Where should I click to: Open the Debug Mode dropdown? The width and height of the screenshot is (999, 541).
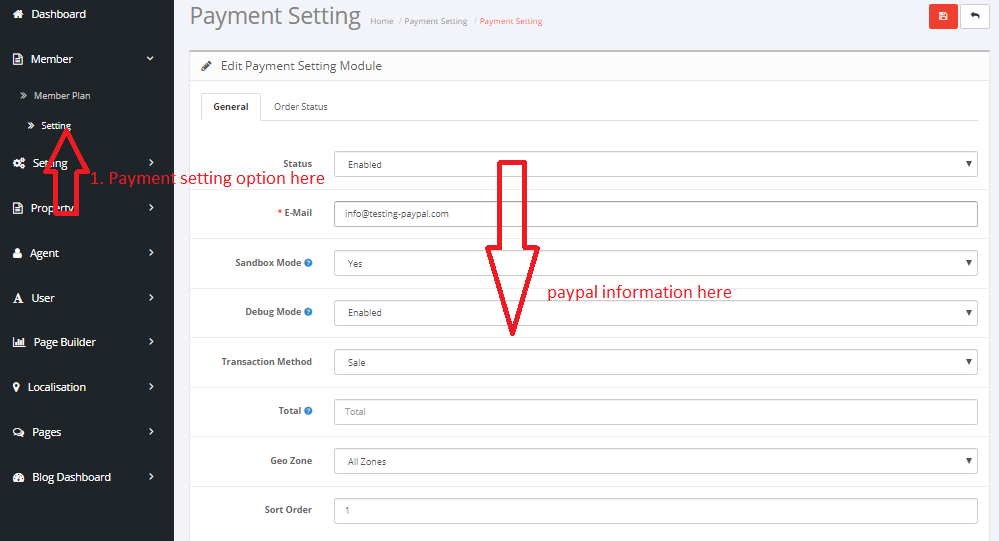[x=655, y=313]
